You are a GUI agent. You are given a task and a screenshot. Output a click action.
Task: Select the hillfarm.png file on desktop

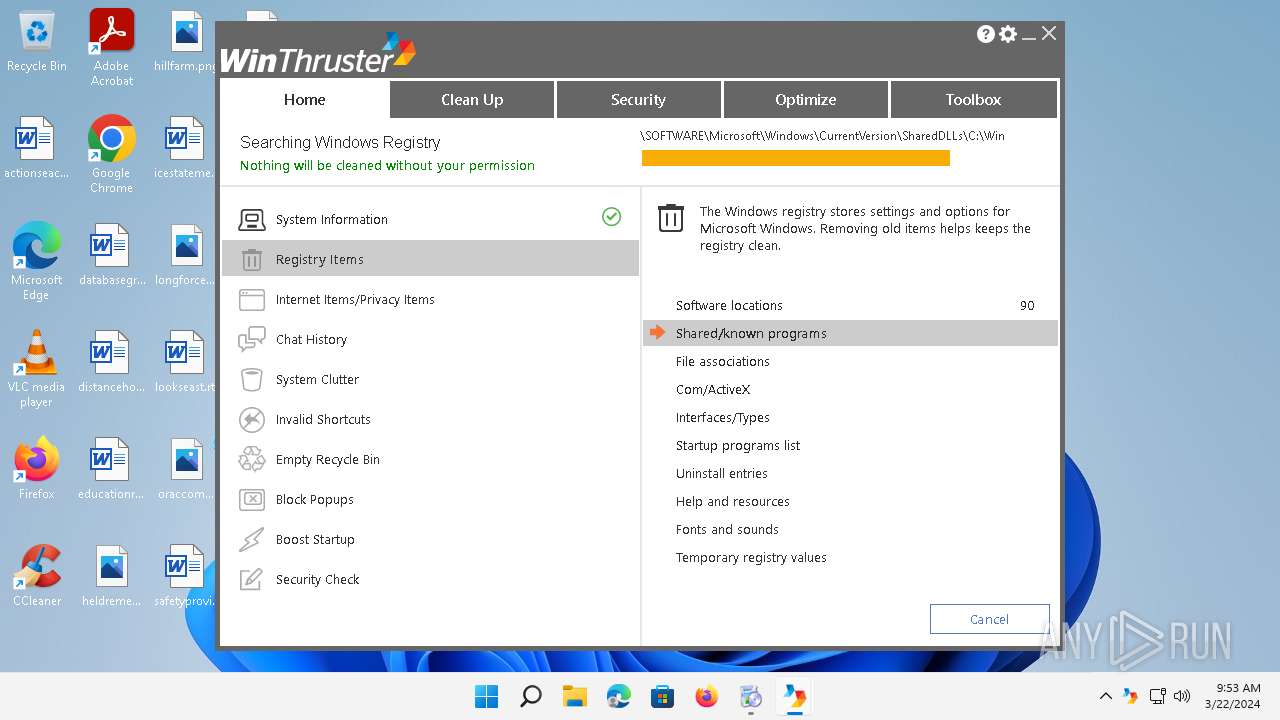(186, 42)
